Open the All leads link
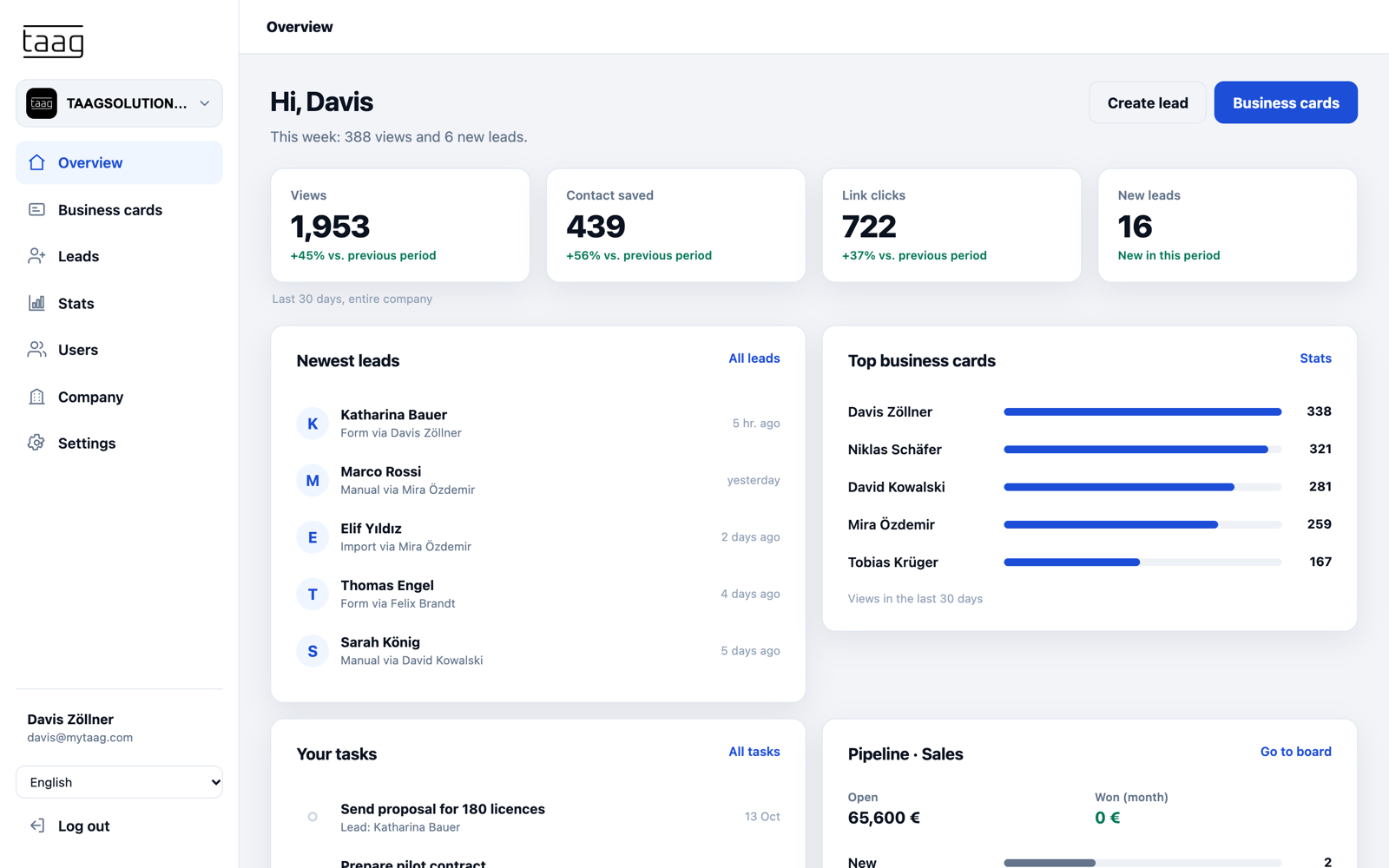This screenshot has width=1389, height=868. tap(754, 358)
